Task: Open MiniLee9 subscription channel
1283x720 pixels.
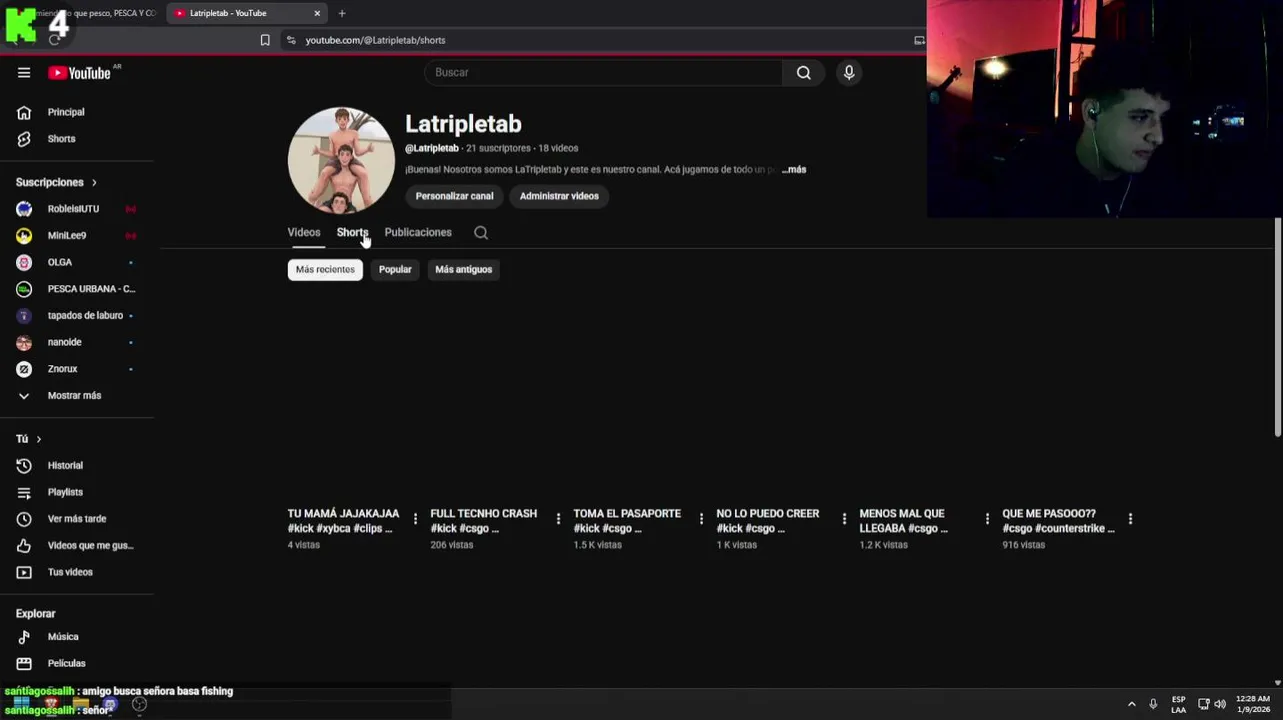Action: [x=67, y=235]
